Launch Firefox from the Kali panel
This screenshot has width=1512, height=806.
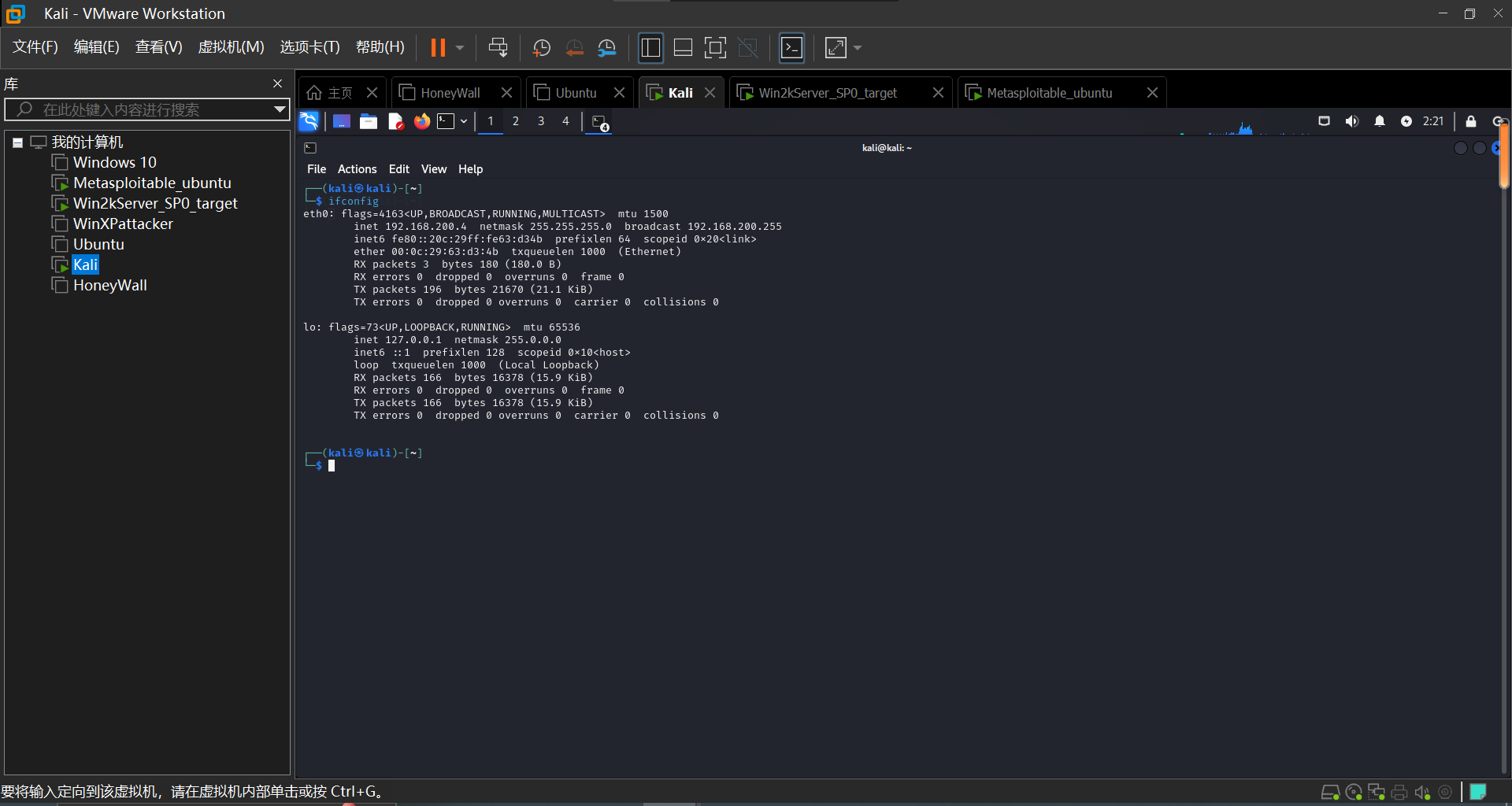point(422,121)
